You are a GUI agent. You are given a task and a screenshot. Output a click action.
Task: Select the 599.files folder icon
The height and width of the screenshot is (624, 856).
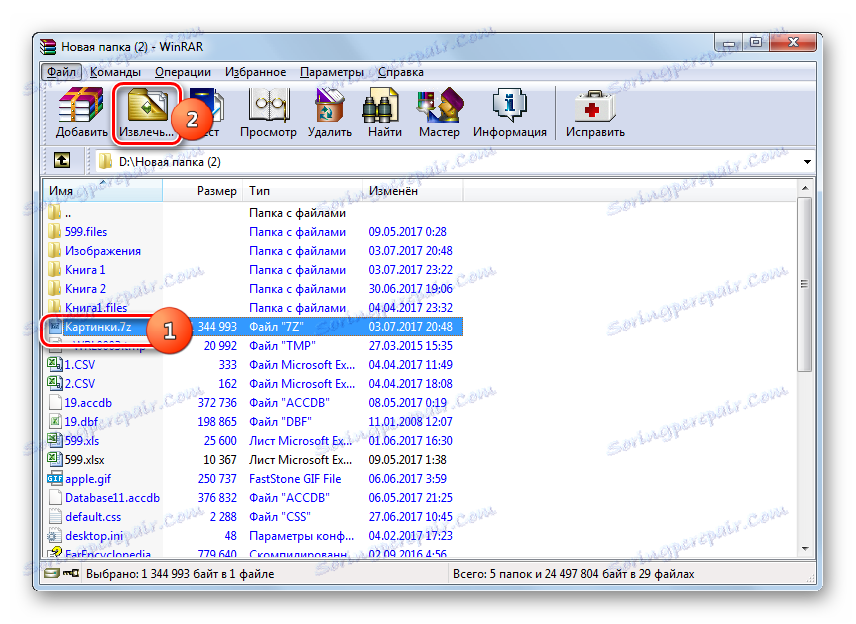pos(54,231)
